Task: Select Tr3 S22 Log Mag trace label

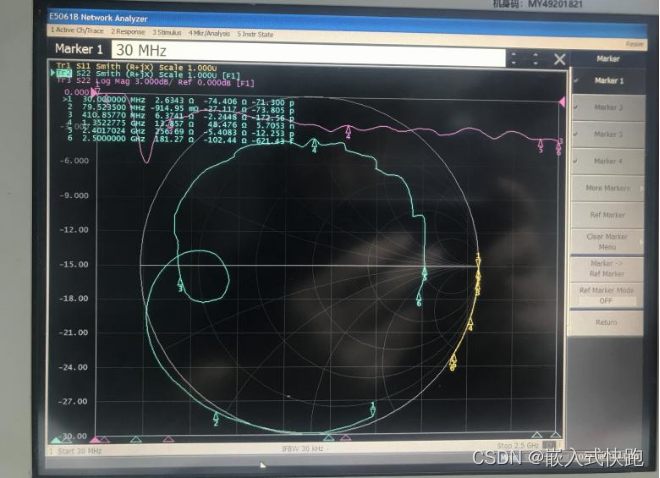Action: [155, 82]
